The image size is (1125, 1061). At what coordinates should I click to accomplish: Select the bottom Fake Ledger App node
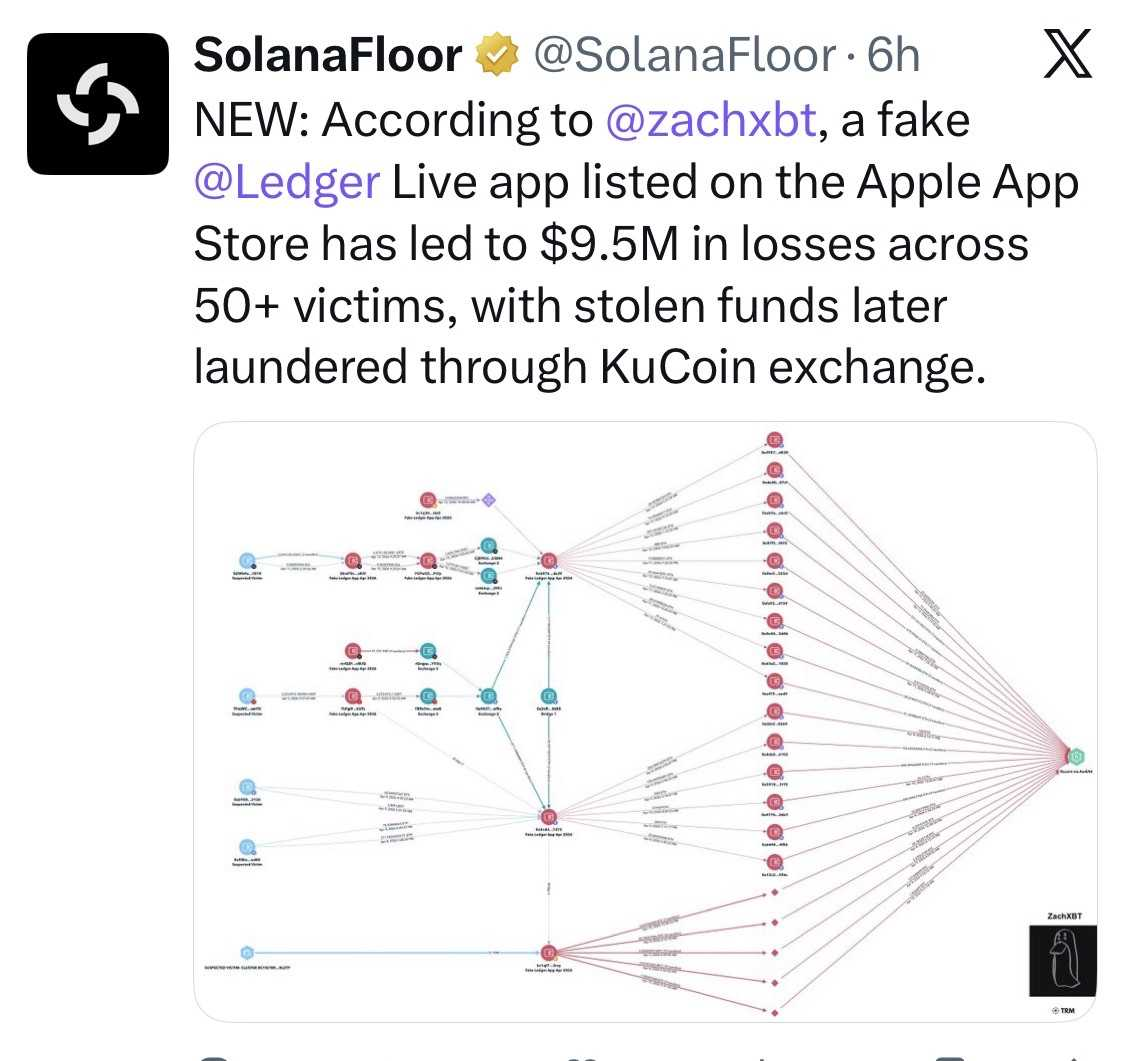(548, 953)
